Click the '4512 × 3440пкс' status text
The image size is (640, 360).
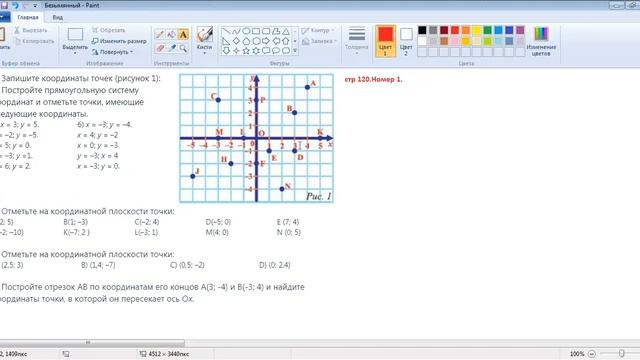pyautogui.click(x=169, y=354)
